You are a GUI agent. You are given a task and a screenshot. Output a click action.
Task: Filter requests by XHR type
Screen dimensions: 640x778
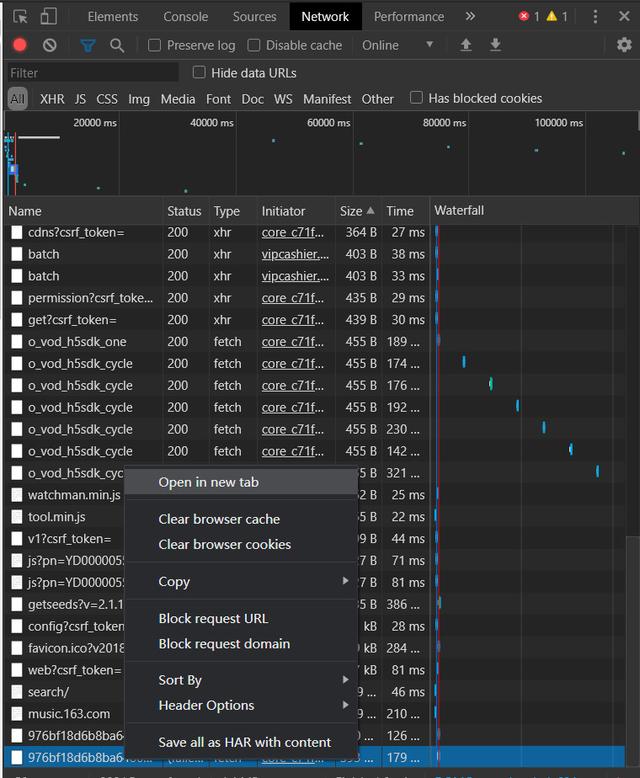click(52, 99)
